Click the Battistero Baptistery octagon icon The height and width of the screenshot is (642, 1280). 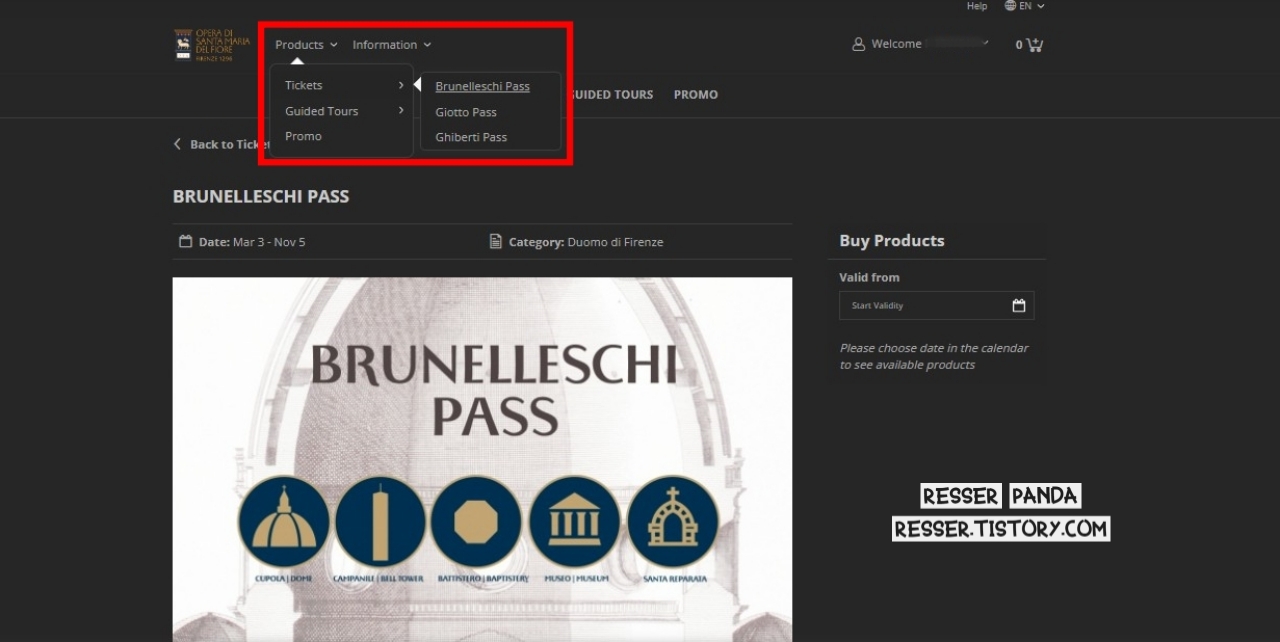coord(476,521)
